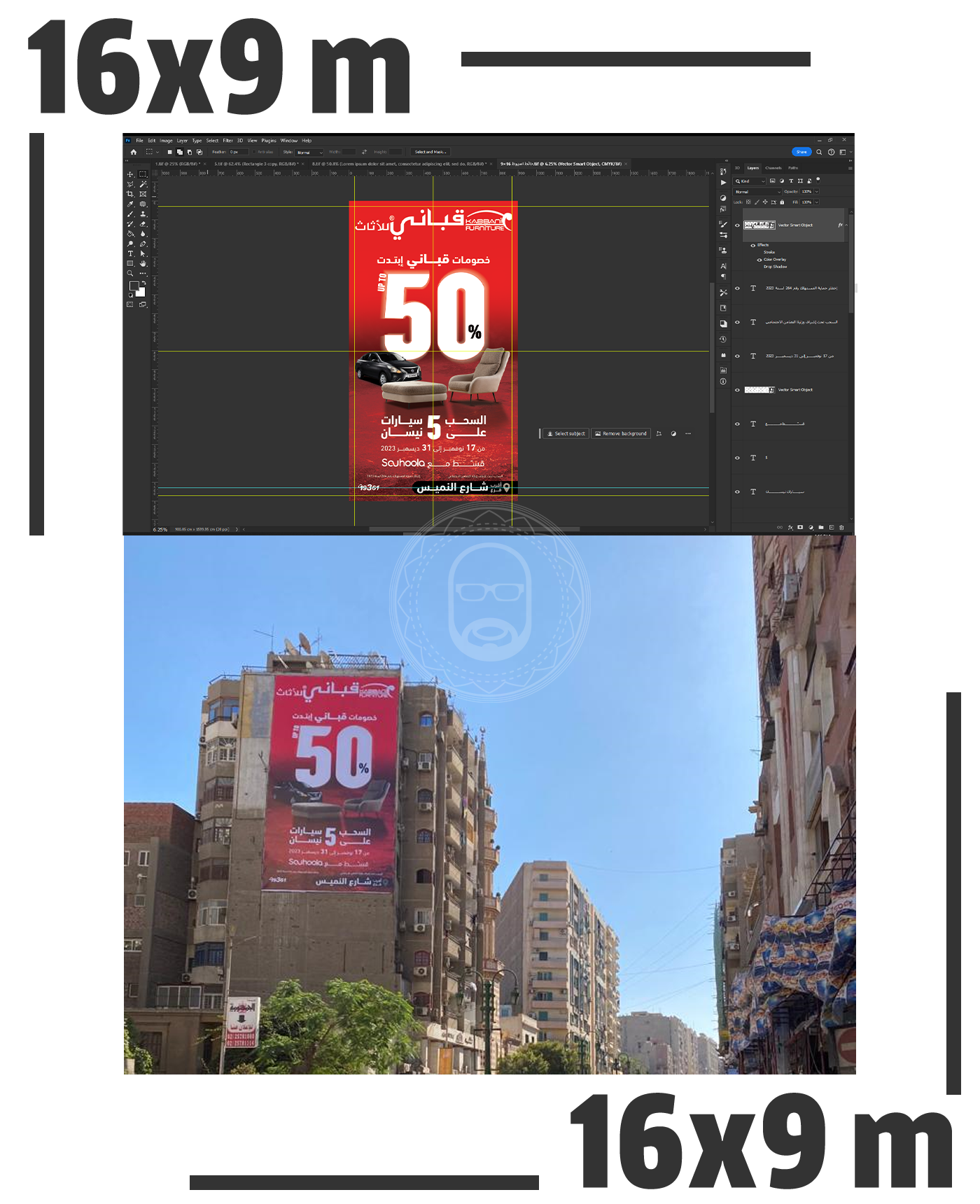Open the Actions play-button panel icon
The height and width of the screenshot is (1204, 980).
(x=723, y=183)
